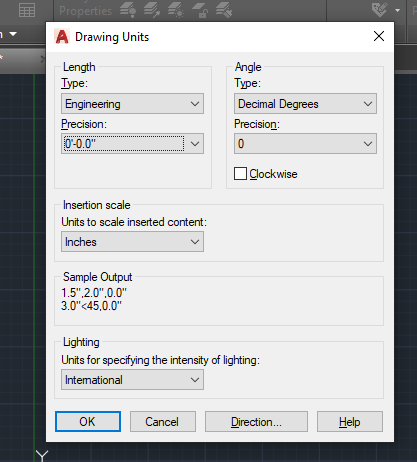Open the Angle Type Decimal Degrees dropdown
The width and height of the screenshot is (417, 462).
click(305, 104)
